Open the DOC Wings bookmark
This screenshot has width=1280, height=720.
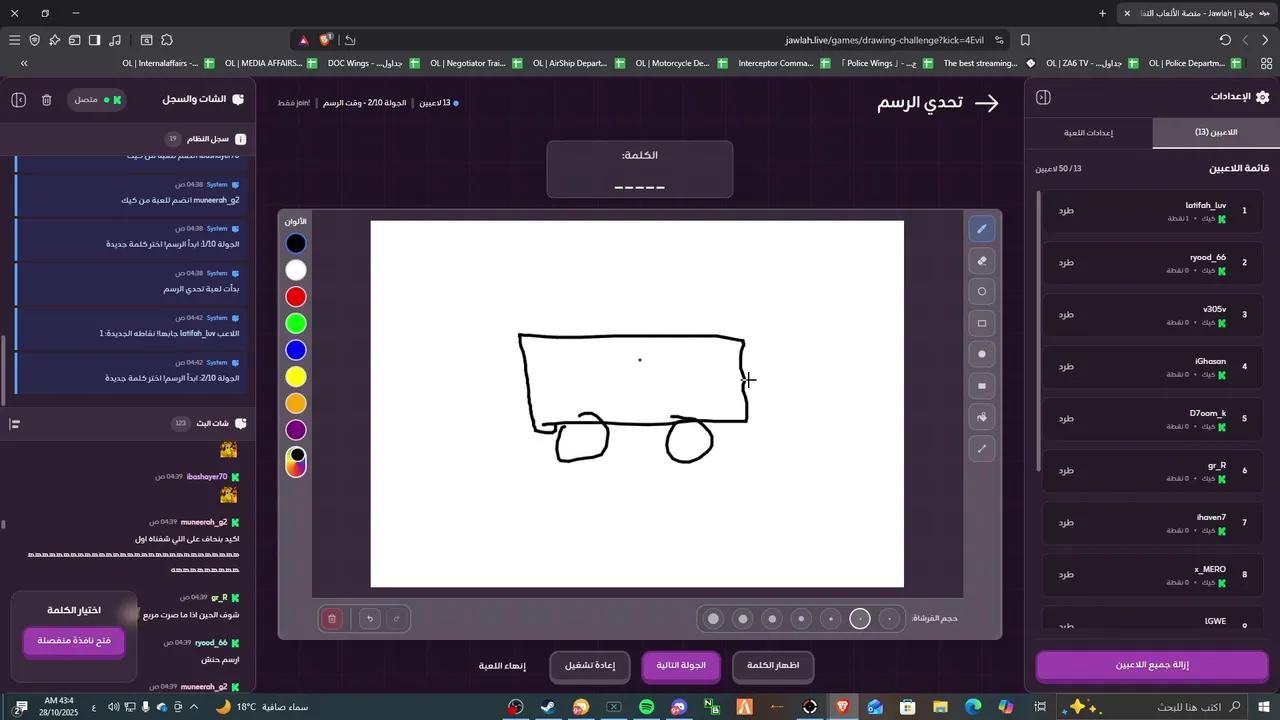(371, 63)
